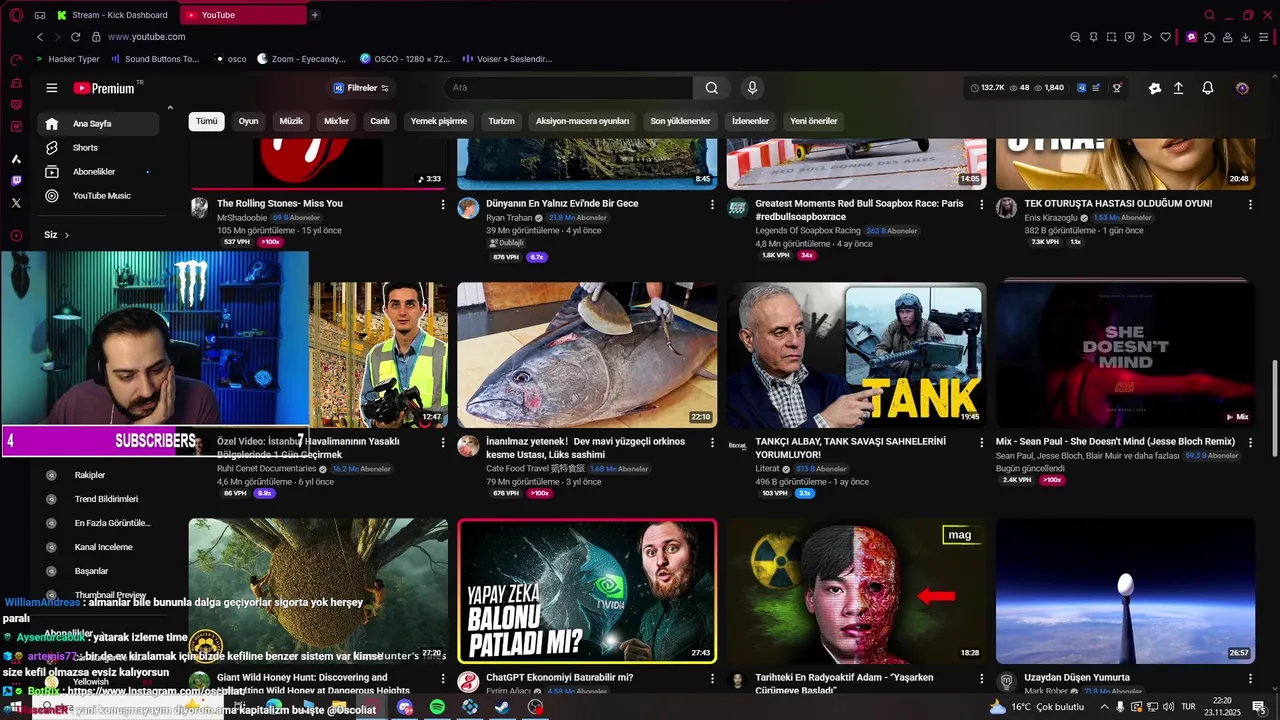Open browser downloads icon
Image resolution: width=1280 pixels, height=720 pixels.
pos(1246,37)
